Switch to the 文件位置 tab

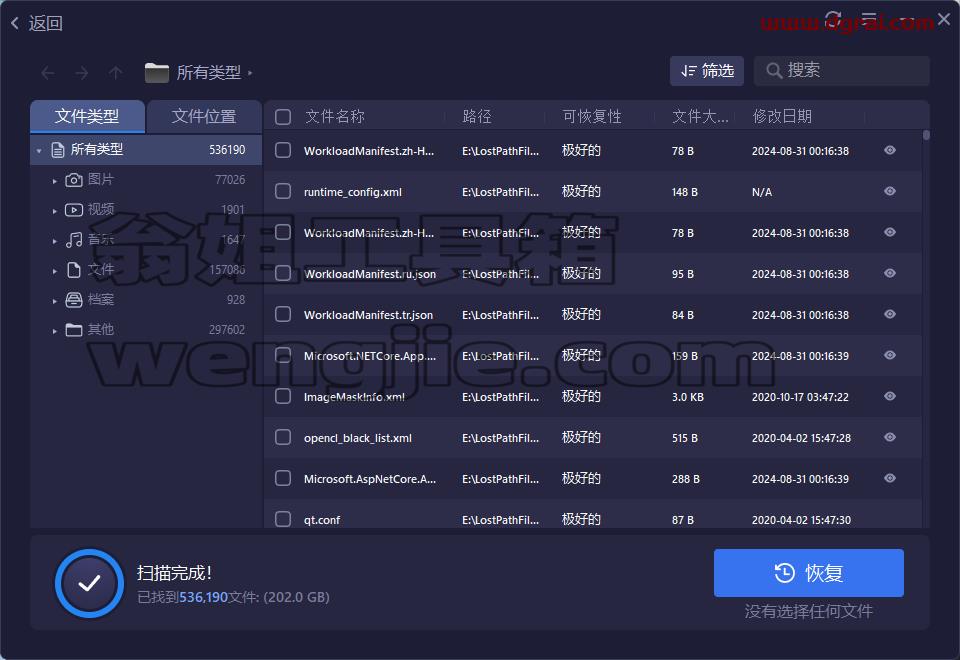(204, 116)
